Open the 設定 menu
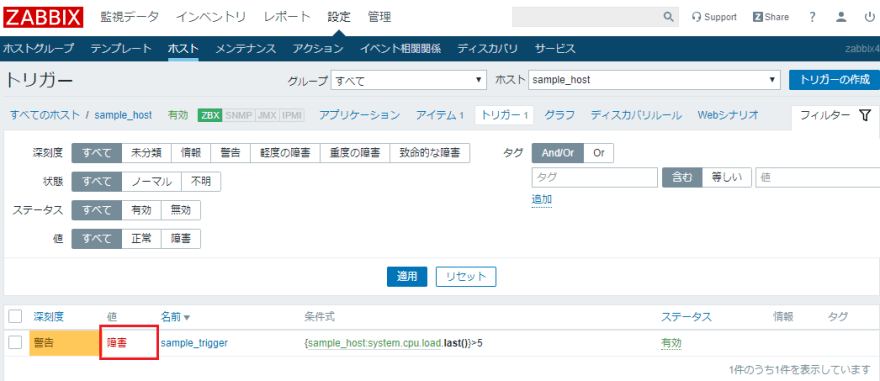The height and width of the screenshot is (381, 880). tap(339, 17)
